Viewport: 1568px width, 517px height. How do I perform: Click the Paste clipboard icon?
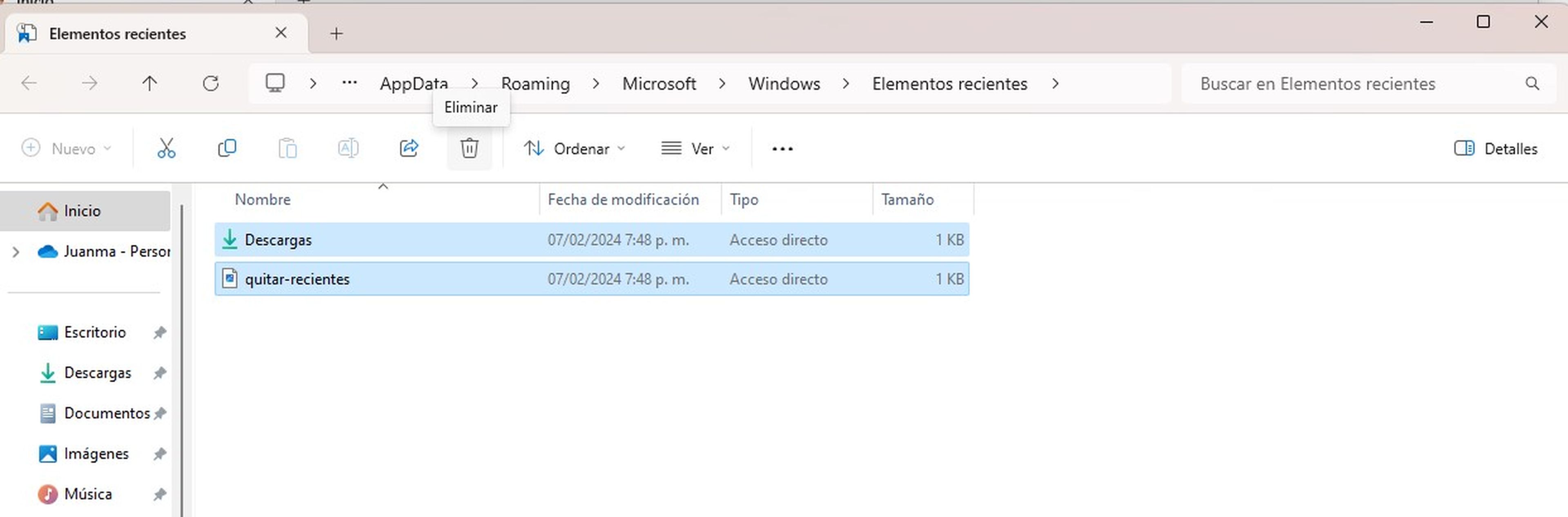point(287,148)
